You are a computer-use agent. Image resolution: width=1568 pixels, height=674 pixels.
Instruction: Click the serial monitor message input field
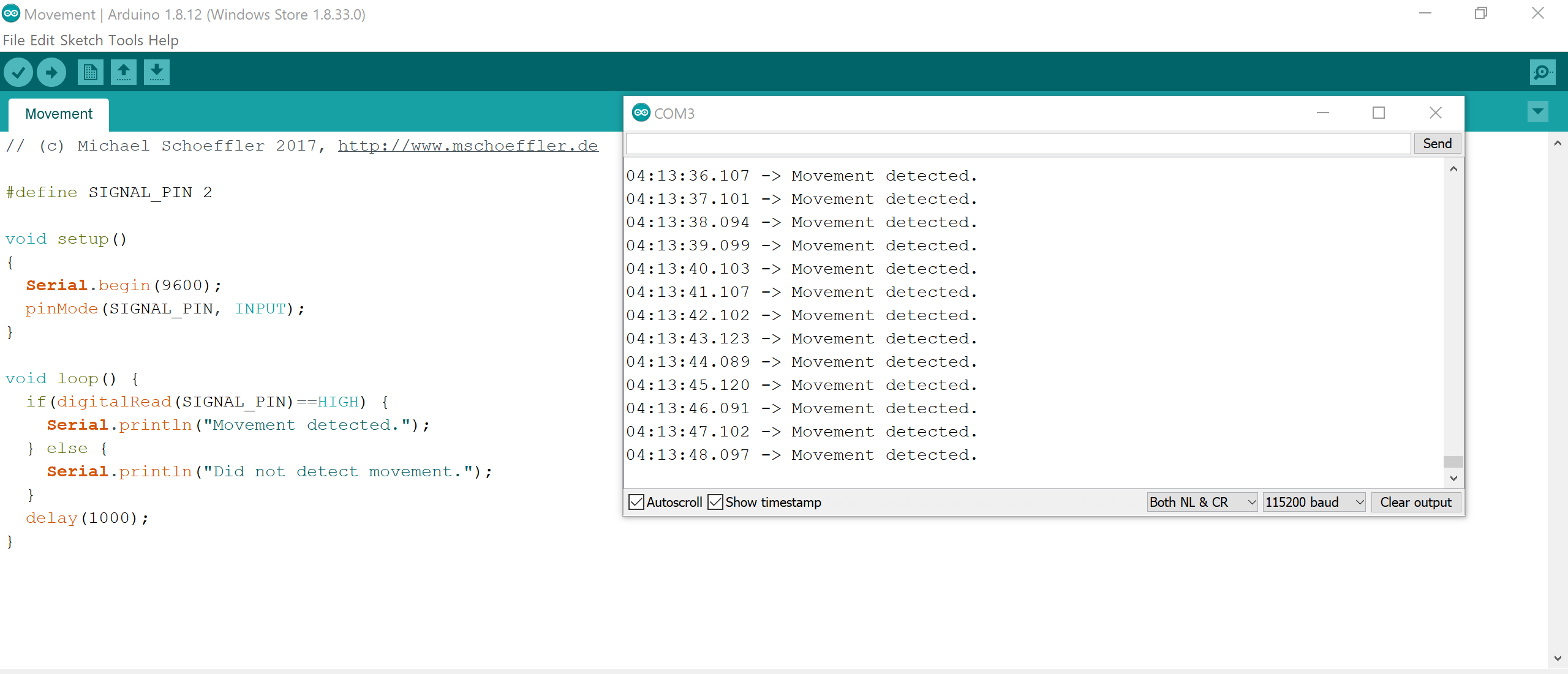pos(1018,143)
